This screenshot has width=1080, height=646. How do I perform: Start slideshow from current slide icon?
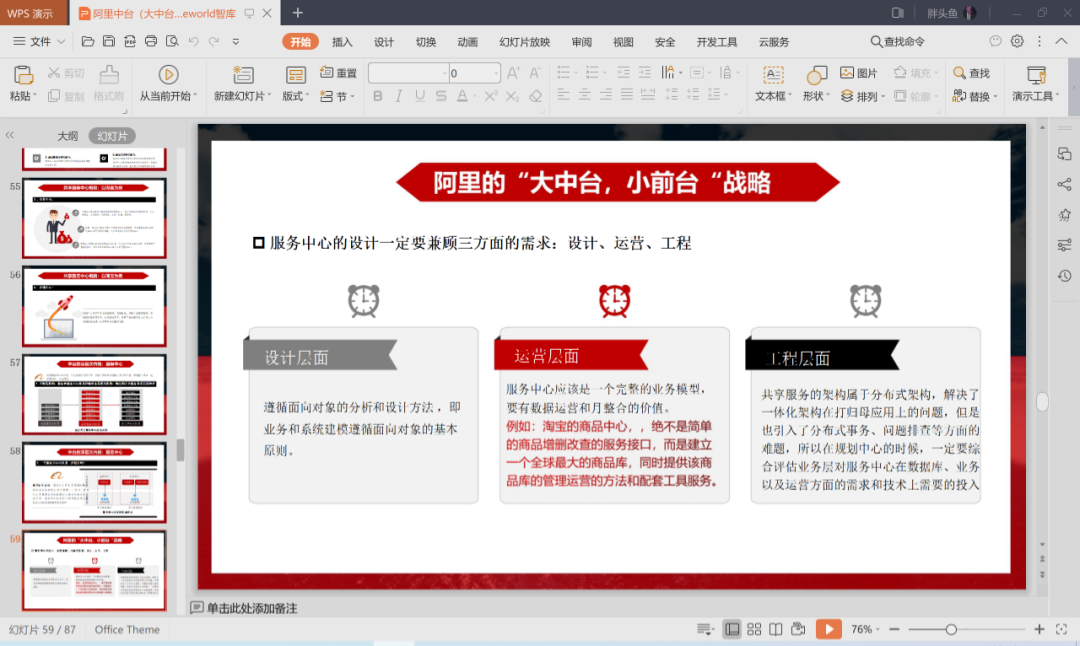coord(168,74)
